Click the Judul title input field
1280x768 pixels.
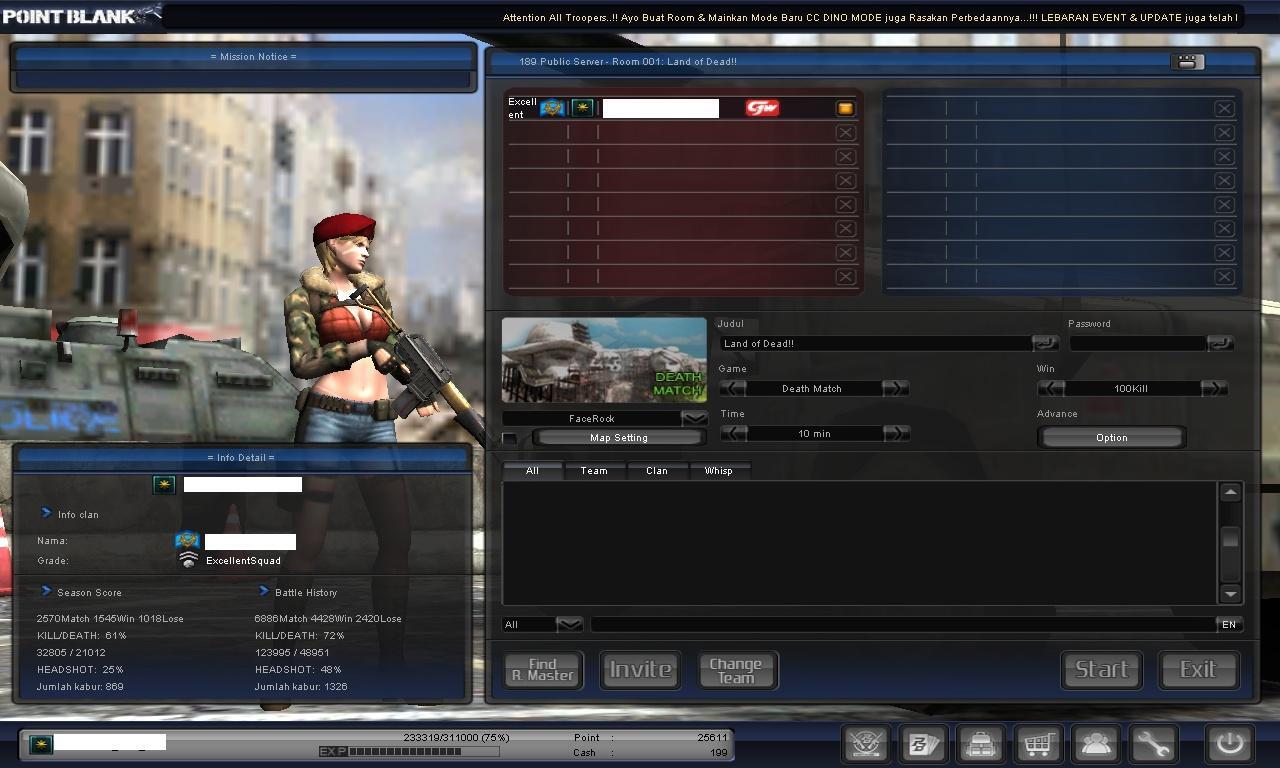pyautogui.click(x=876, y=343)
